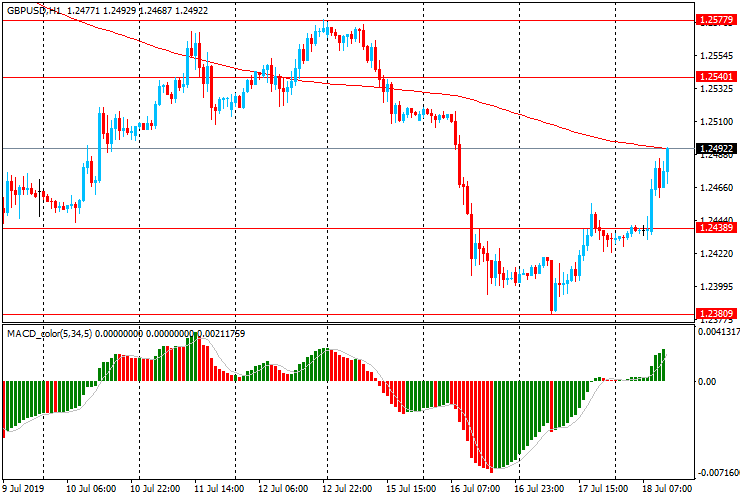Viewport: 740px width, 500px height.
Task: Click the -0.007160 MACD scale value
Action: 718,473
